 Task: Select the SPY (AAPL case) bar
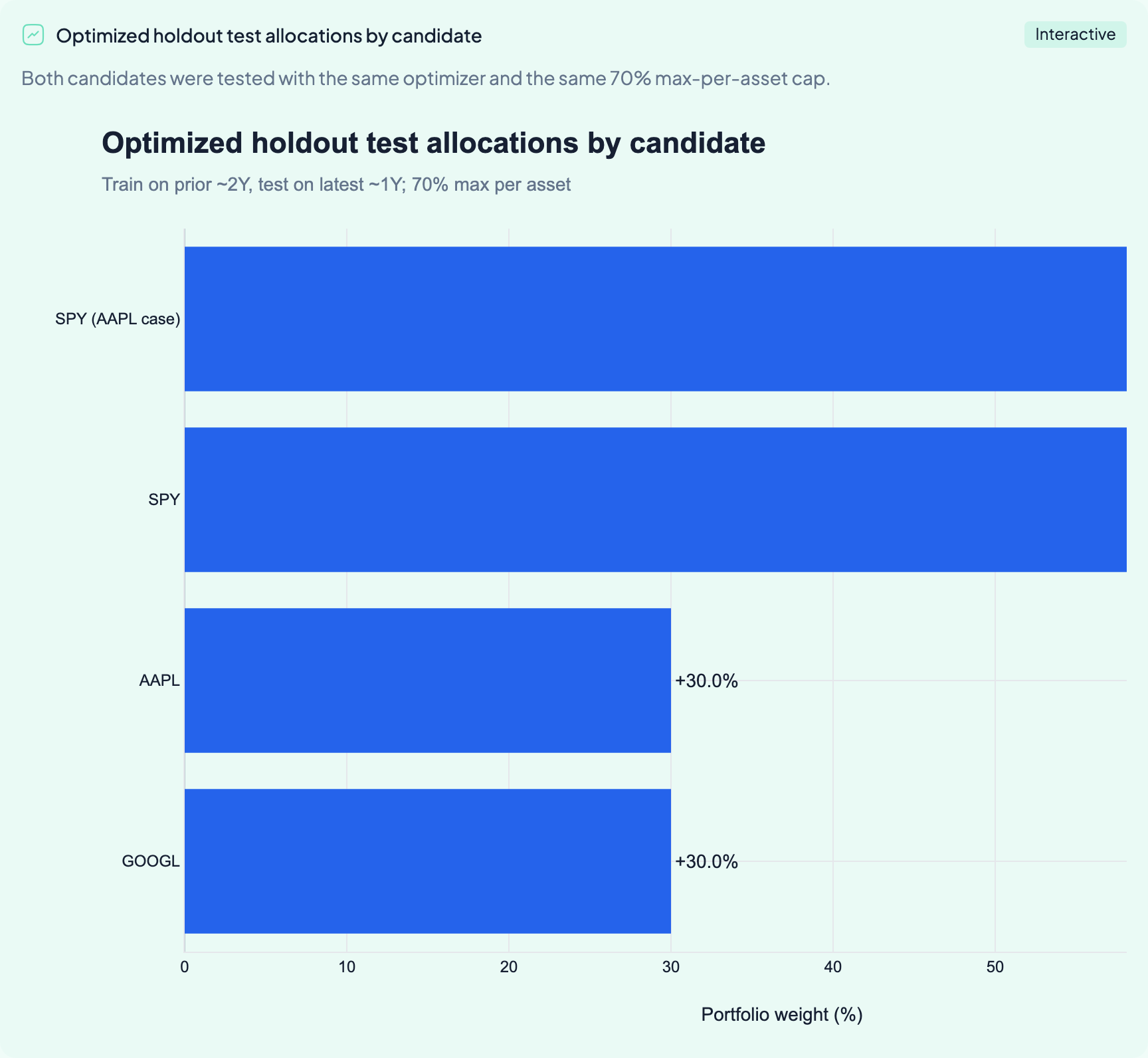655,319
